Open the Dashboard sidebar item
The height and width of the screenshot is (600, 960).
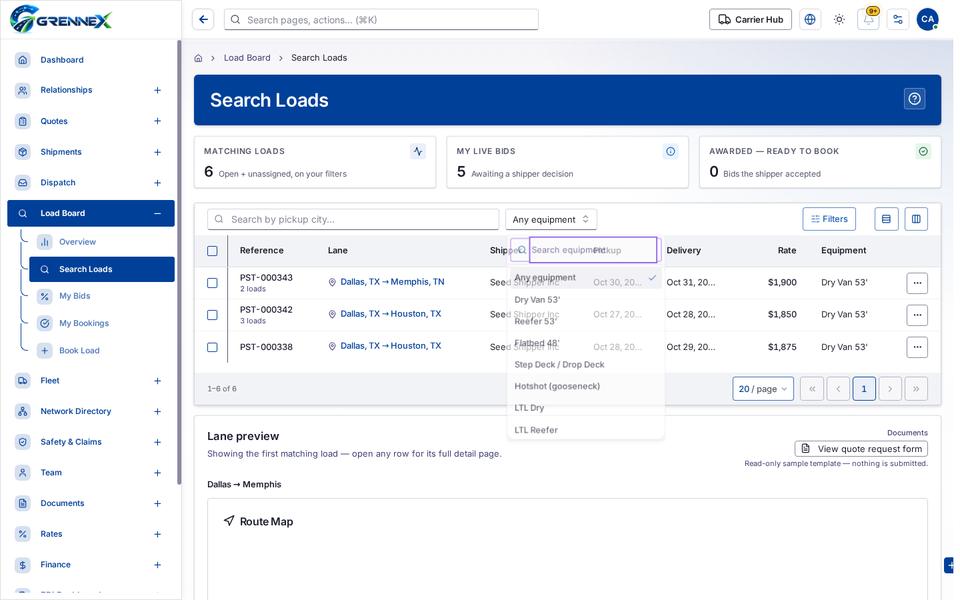[91, 60]
